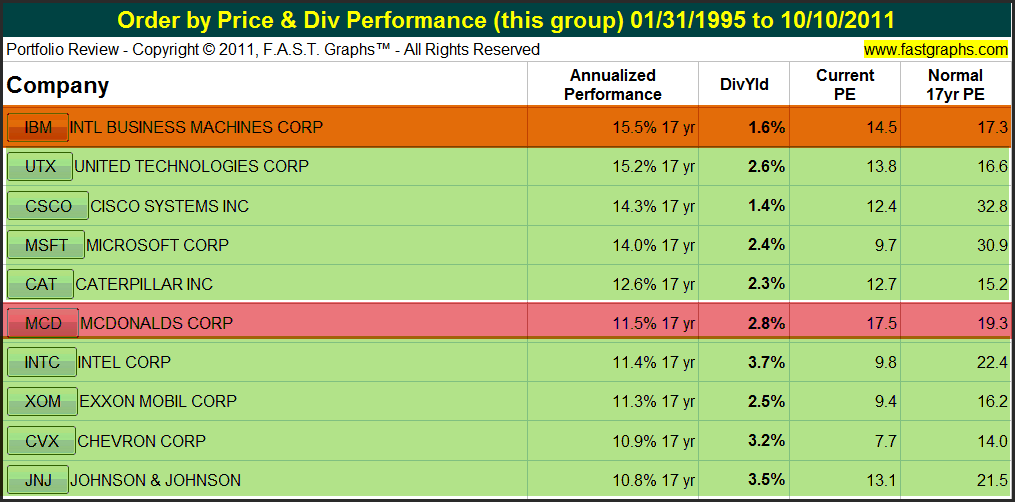Click CVX's current PE of 7.7
This screenshot has width=1015, height=502.
[886, 441]
